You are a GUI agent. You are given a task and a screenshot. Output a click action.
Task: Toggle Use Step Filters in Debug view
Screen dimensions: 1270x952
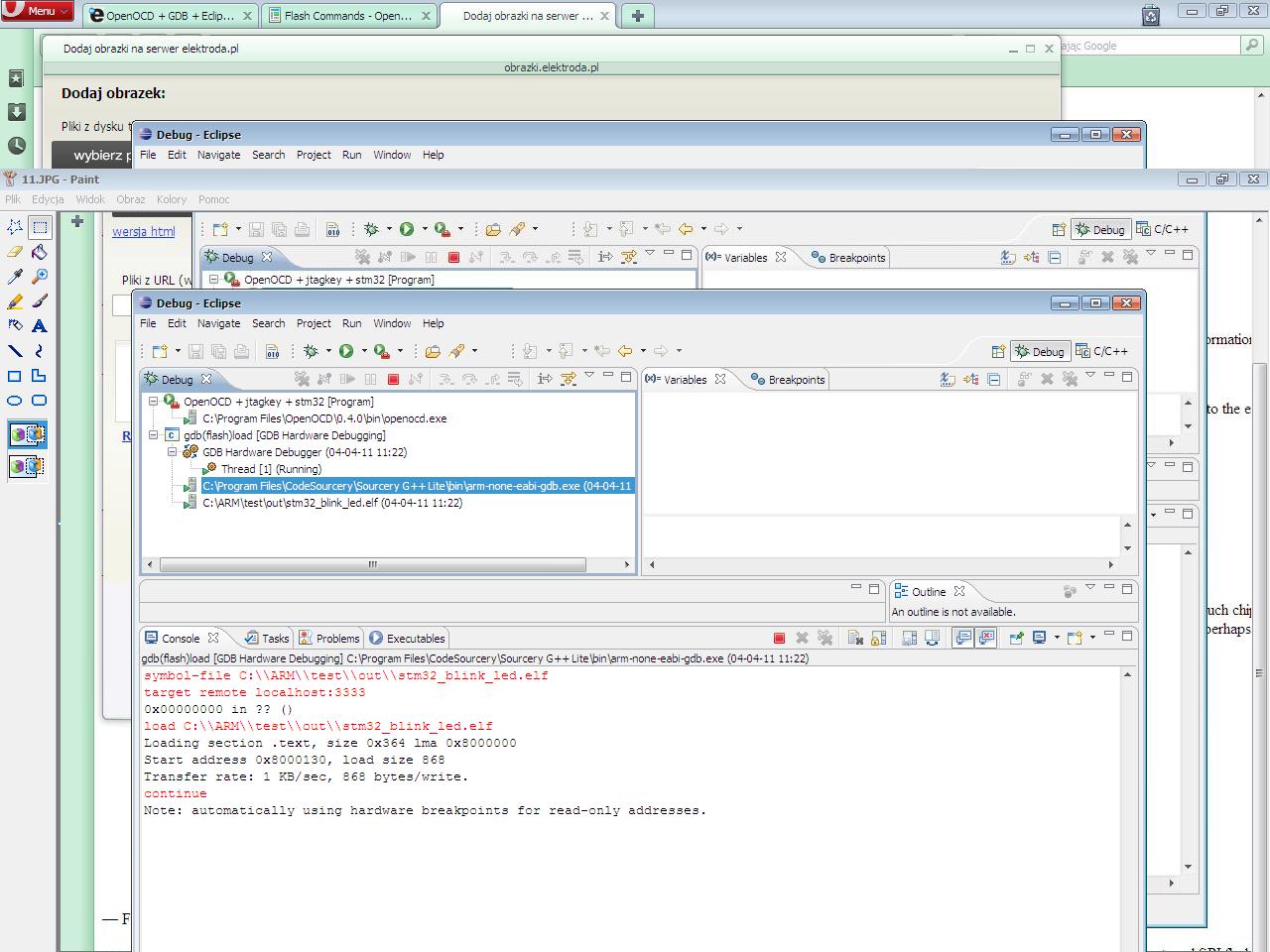click(568, 379)
